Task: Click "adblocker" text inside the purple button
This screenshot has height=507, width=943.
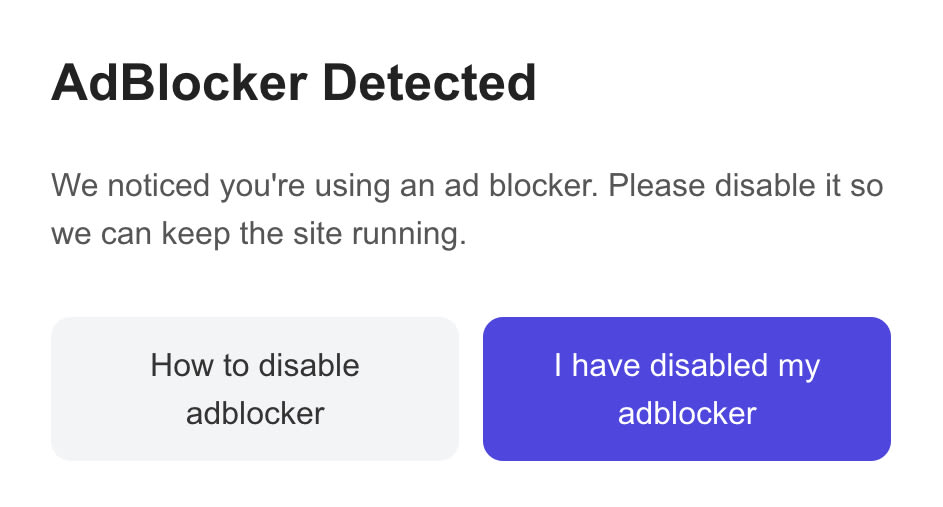Action: click(x=687, y=414)
